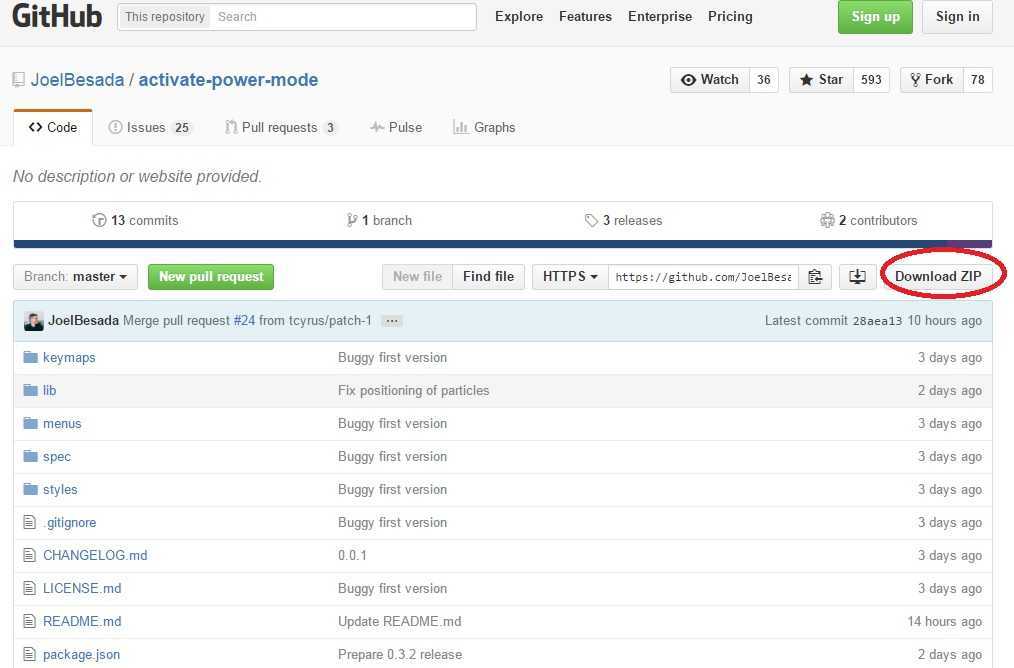
Task: View the 2 contributors link
Action: [x=868, y=221]
